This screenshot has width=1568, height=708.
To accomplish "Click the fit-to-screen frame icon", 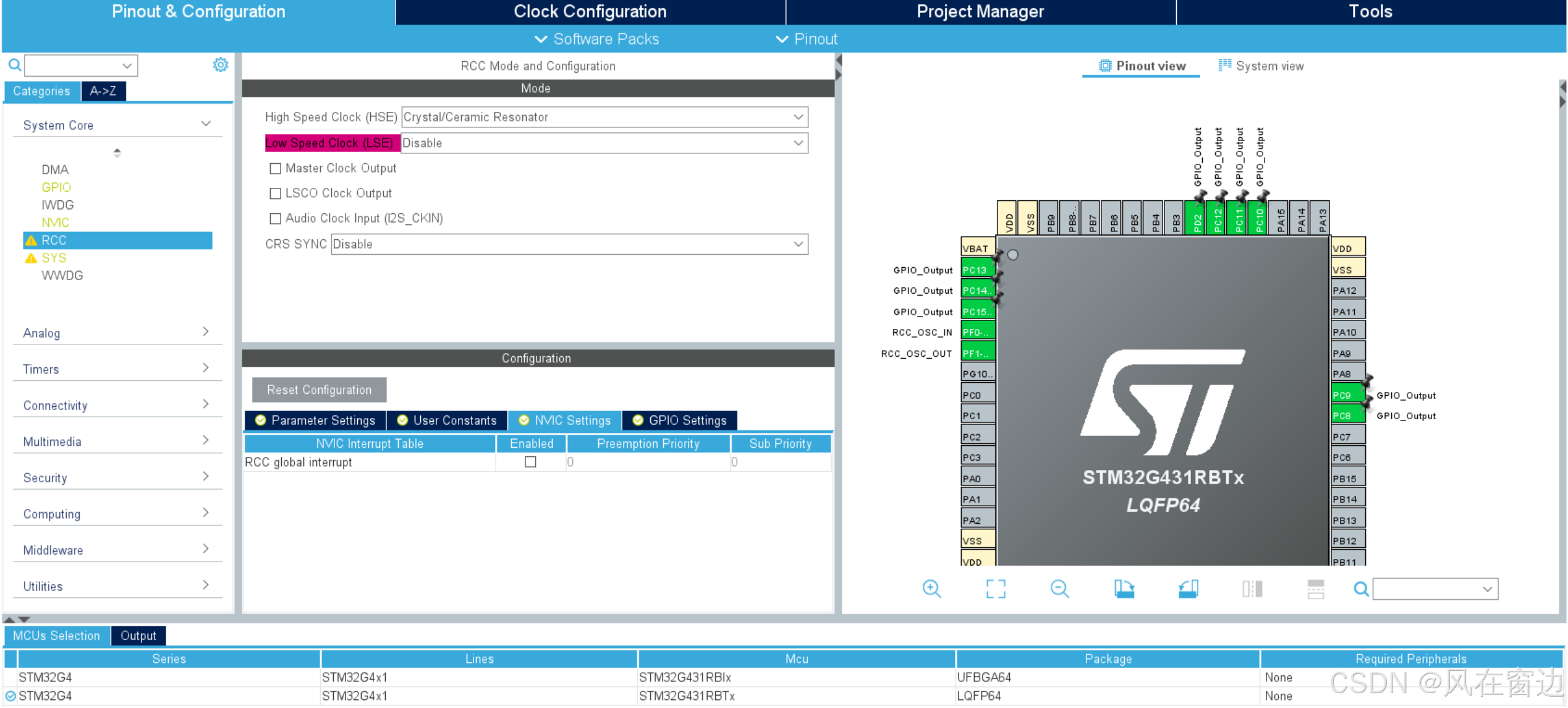I will [995, 589].
